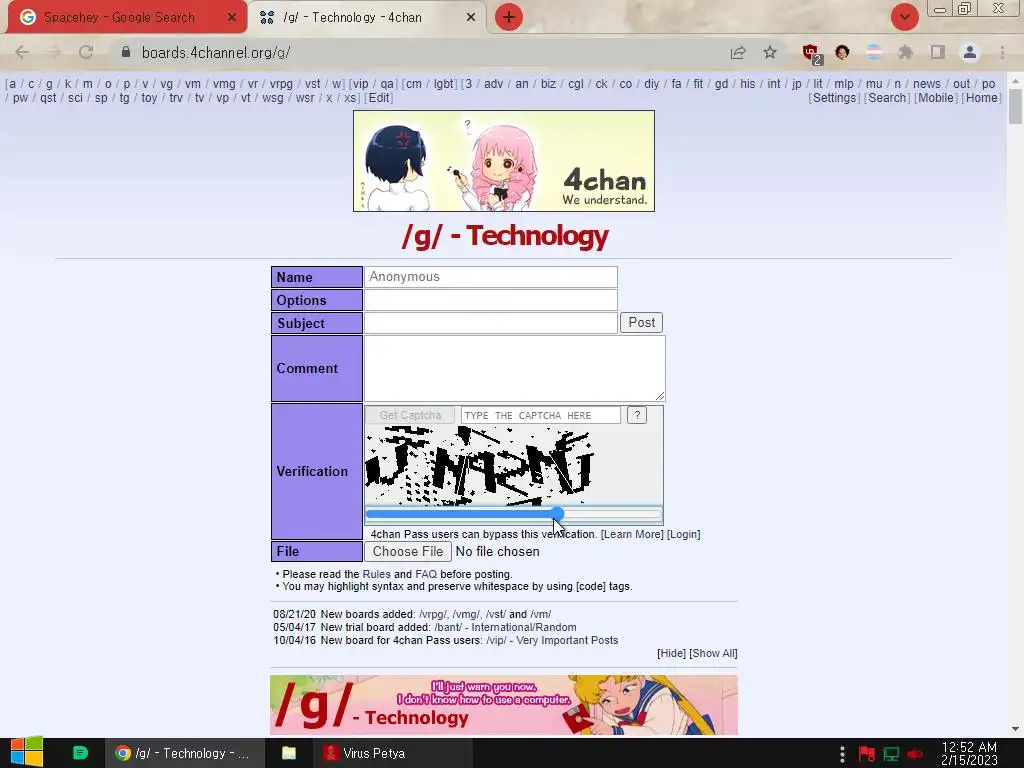Click the captcha slider handle
The height and width of the screenshot is (768, 1024).
[x=557, y=514]
